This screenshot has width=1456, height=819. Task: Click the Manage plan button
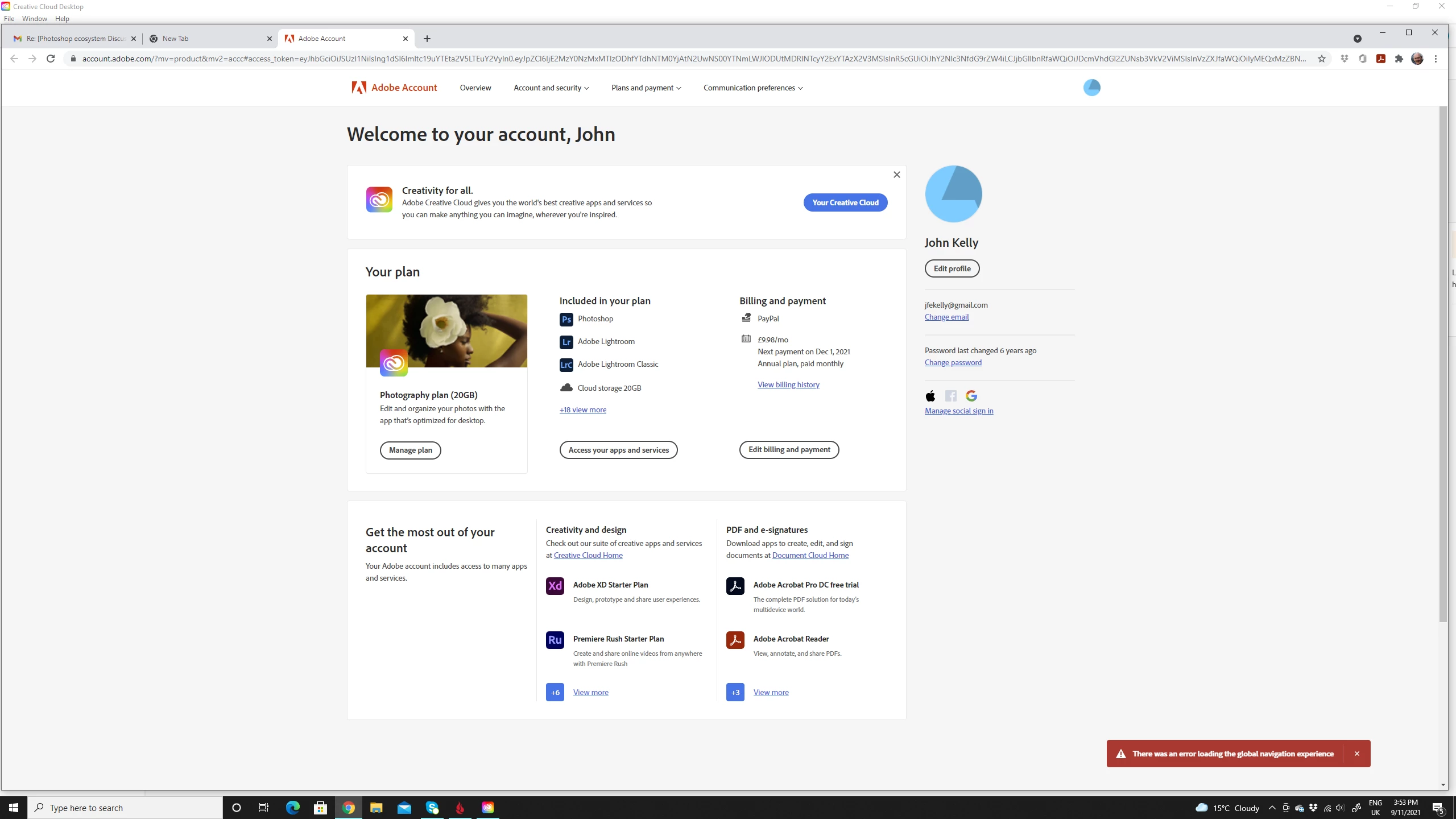[x=410, y=450]
